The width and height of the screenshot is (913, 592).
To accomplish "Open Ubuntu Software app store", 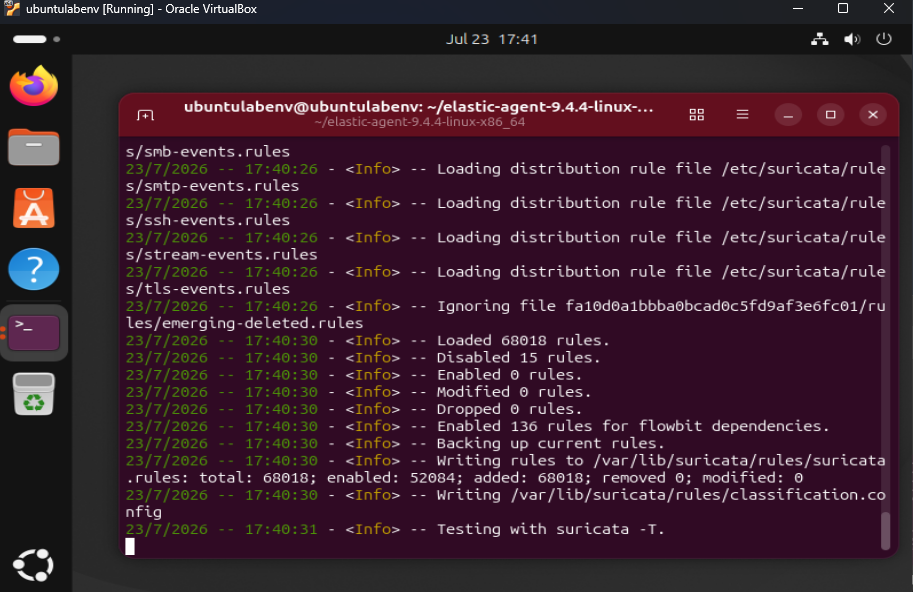I will 34,208.
